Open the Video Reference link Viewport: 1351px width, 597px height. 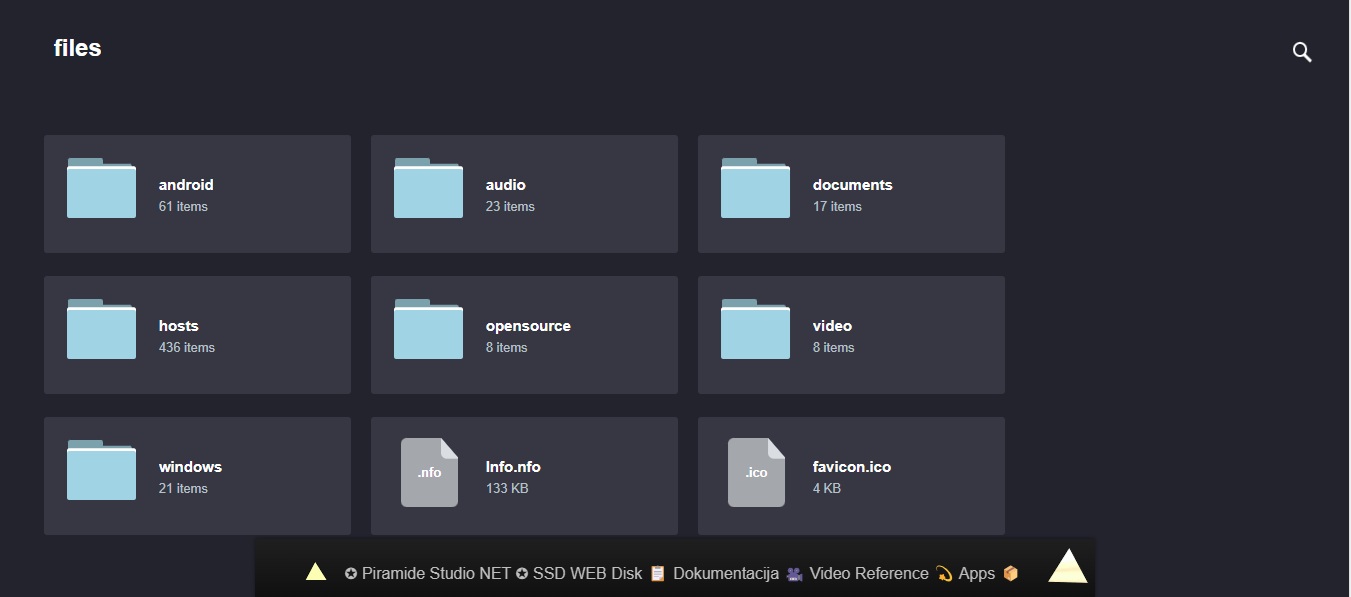pyautogui.click(x=868, y=573)
